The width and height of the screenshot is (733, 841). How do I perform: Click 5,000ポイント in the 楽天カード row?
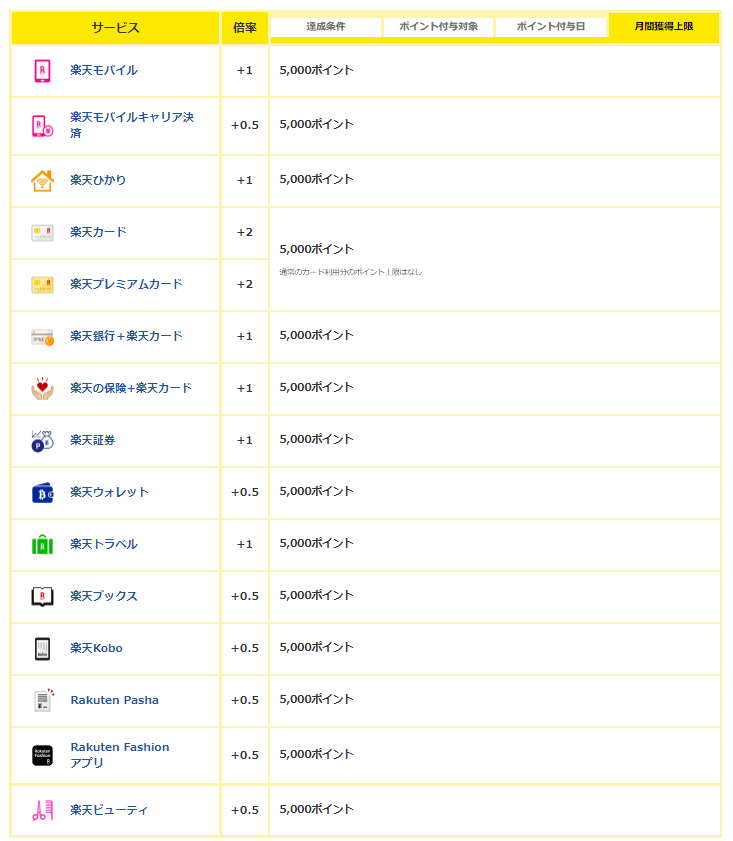(316, 249)
